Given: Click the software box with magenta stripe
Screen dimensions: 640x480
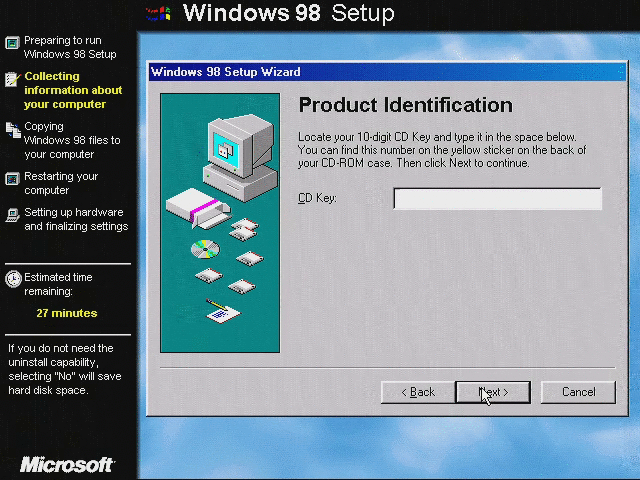Looking at the screenshot, I should [x=198, y=208].
